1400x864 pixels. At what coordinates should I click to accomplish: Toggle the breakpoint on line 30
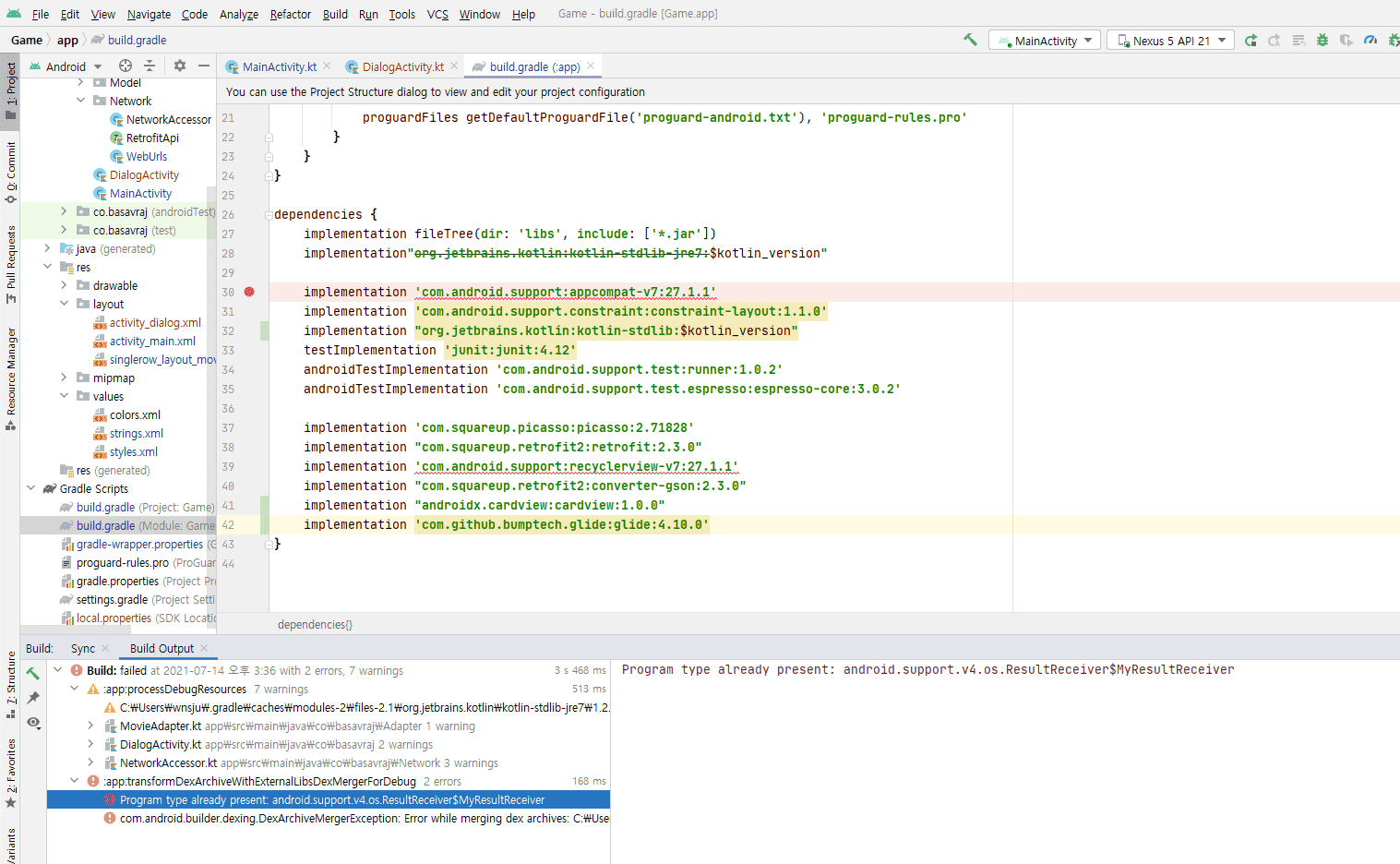249,292
